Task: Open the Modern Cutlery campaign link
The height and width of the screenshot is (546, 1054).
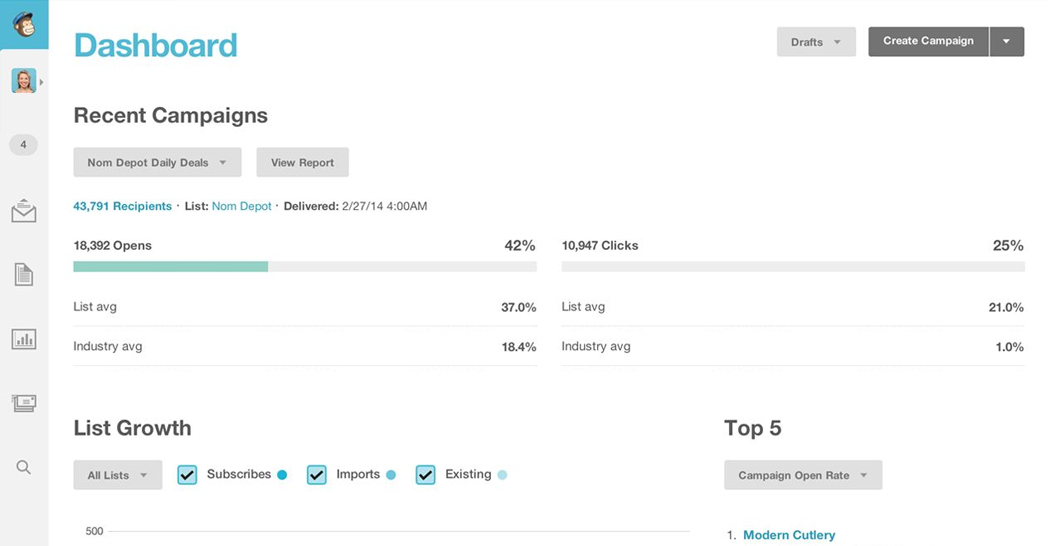Action: (x=789, y=535)
